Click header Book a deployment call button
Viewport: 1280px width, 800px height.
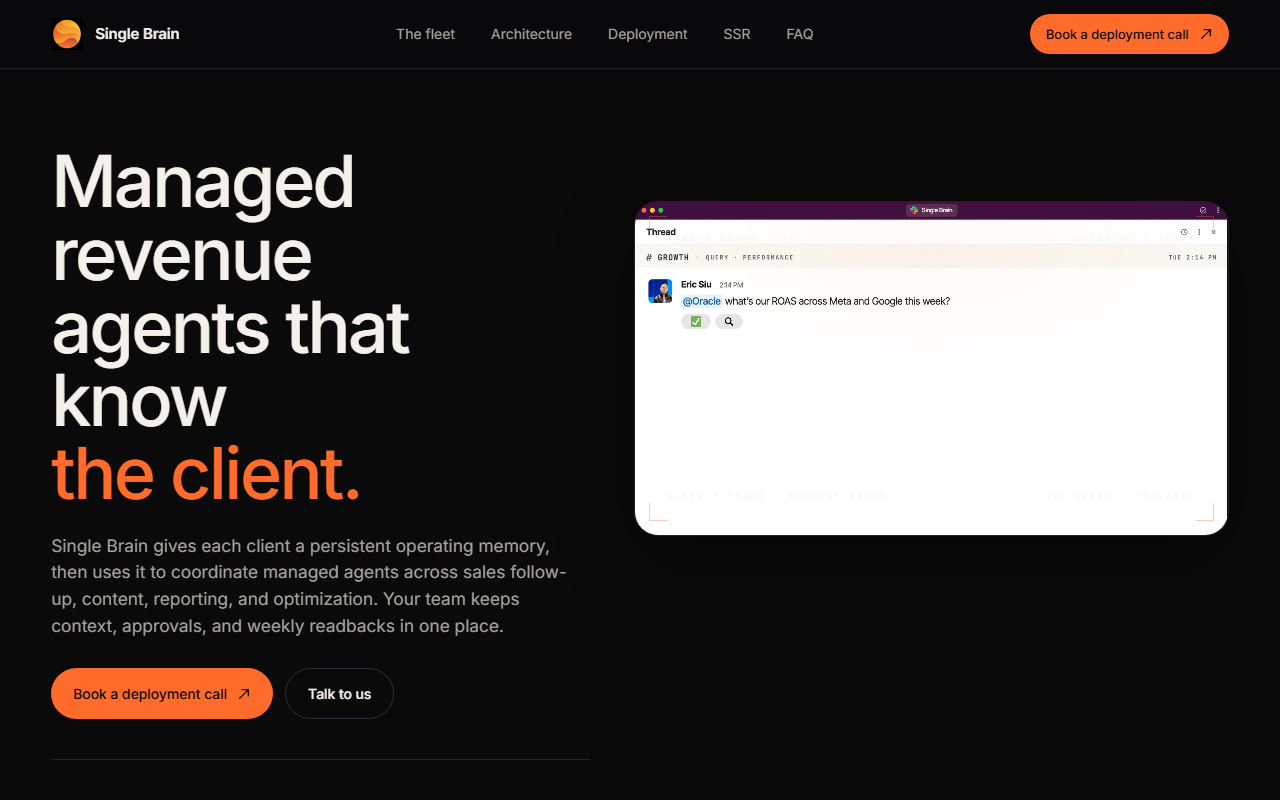[x=1129, y=34]
